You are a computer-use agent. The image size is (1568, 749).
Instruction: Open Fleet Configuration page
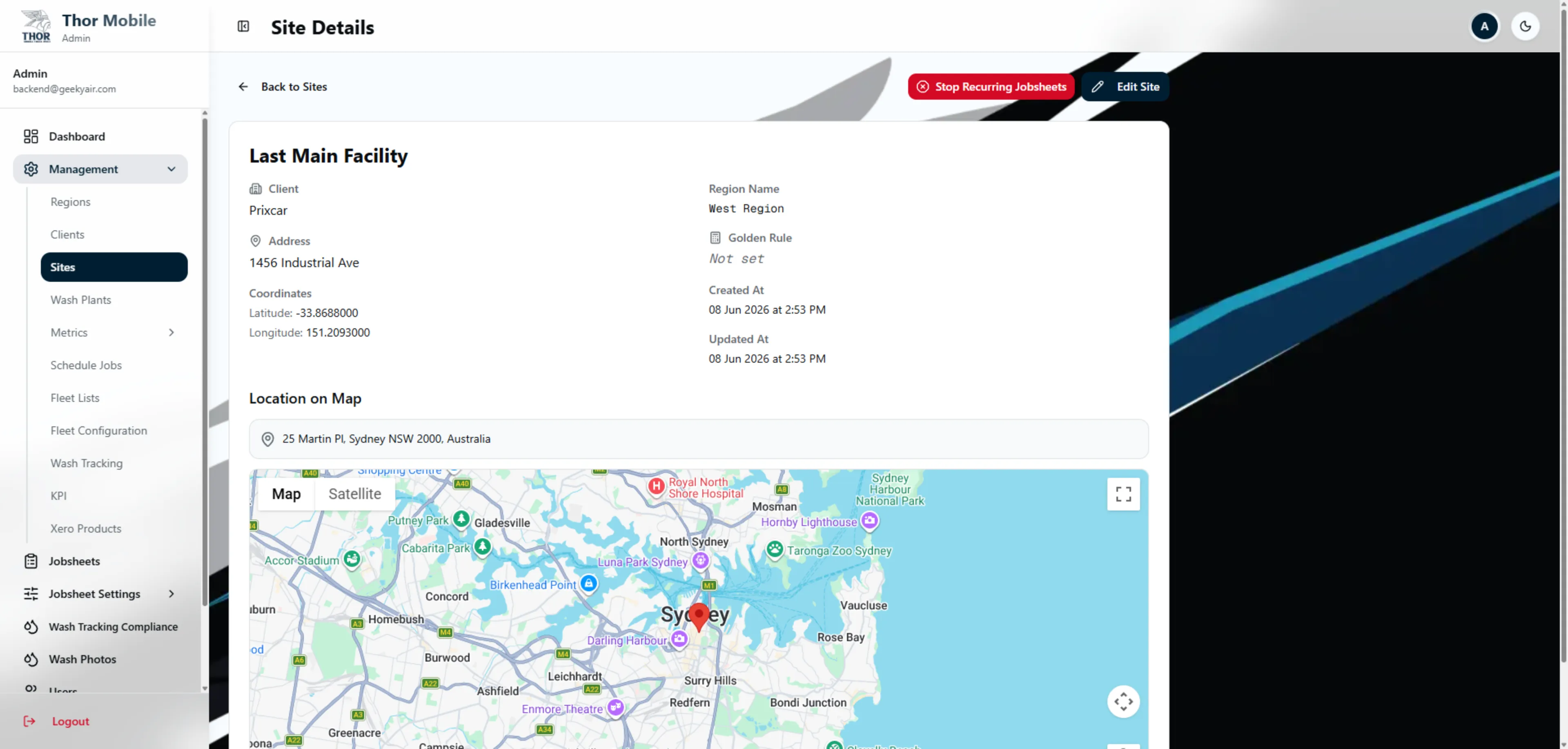point(98,430)
